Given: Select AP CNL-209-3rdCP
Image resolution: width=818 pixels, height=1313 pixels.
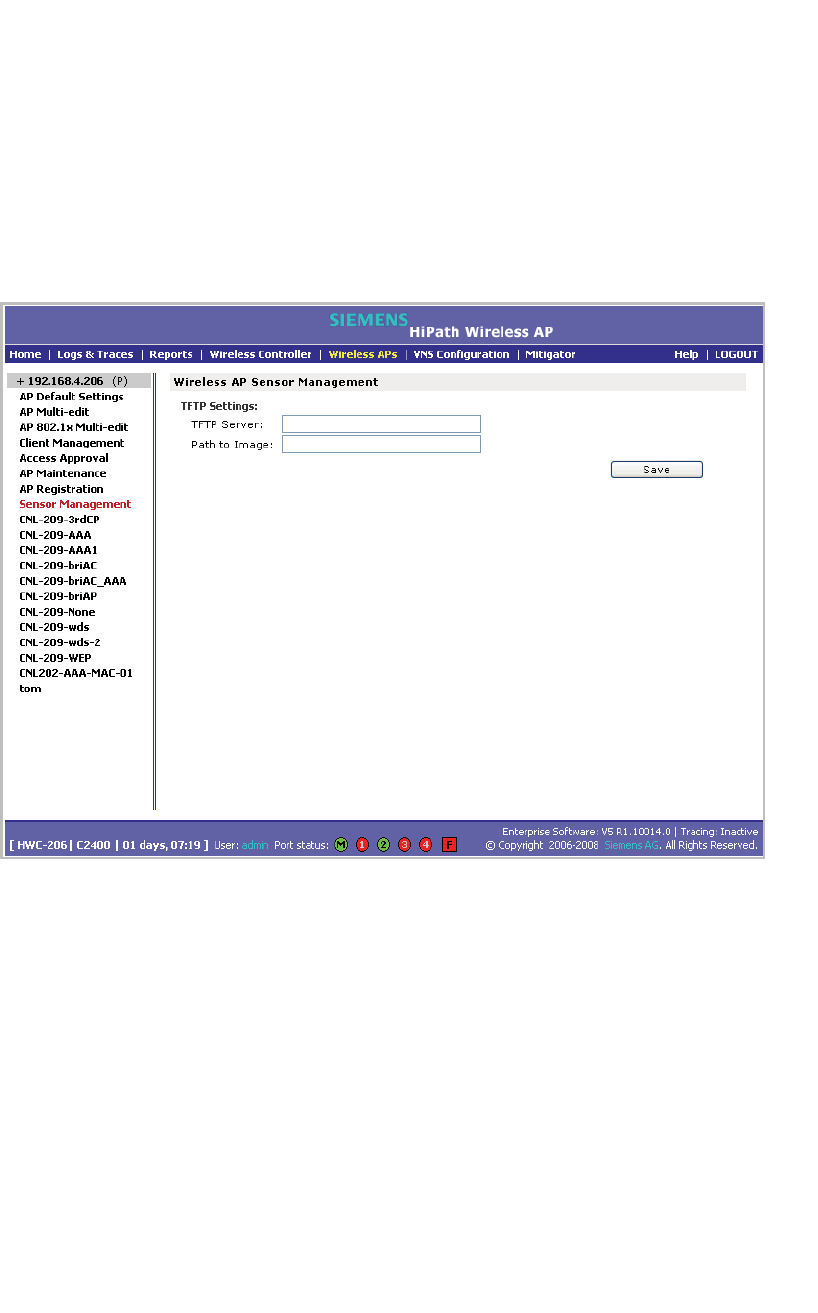Looking at the screenshot, I should [x=59, y=519].
